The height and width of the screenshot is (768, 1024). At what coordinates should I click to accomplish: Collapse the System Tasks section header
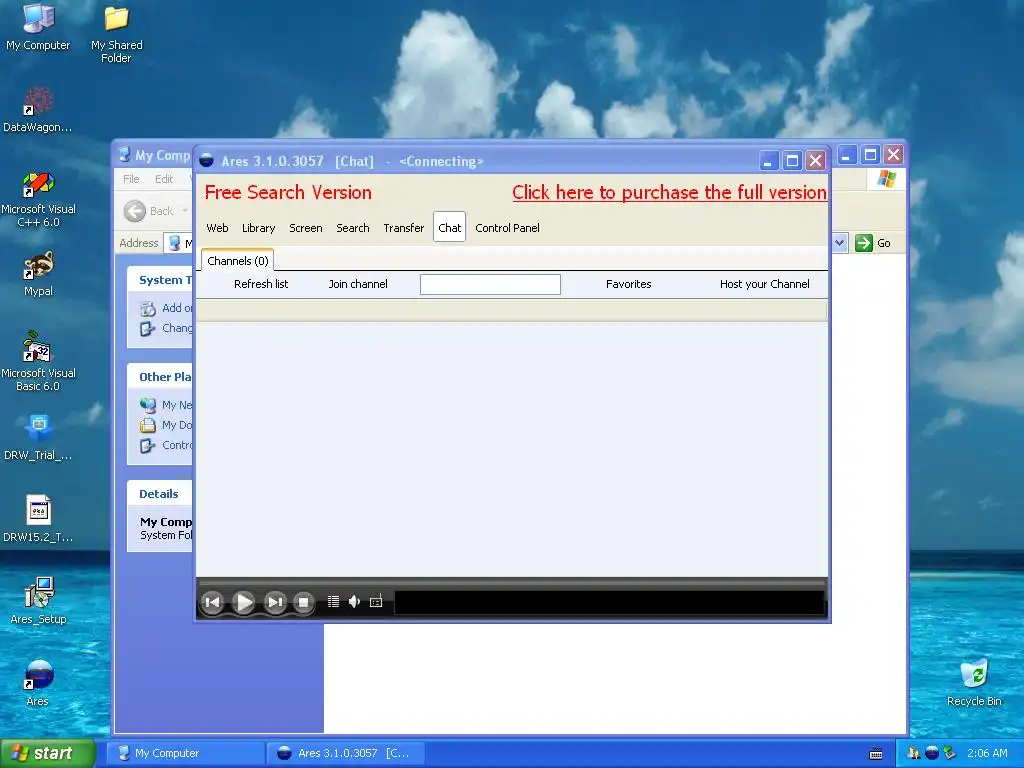160,280
